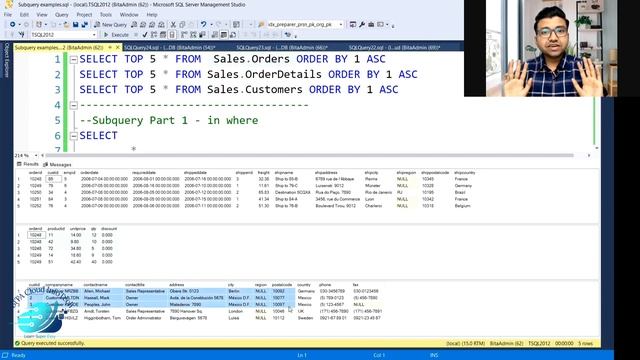Open the File menu
This screenshot has height=360, width=640.
click(x=8, y=15)
